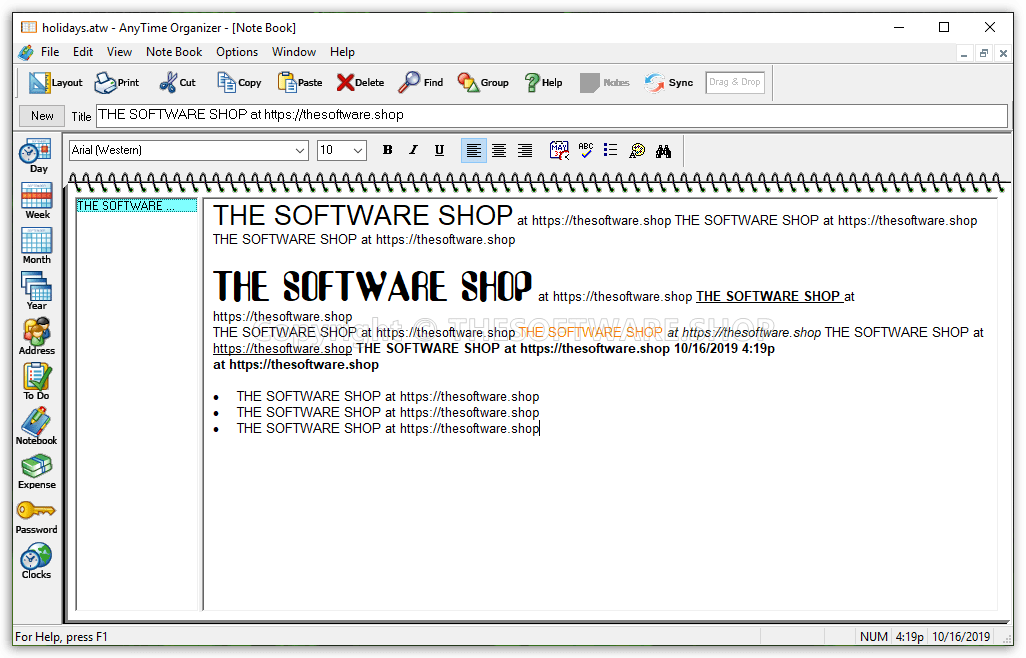Open the Help menu in menu bar
The image size is (1026, 658).
pyautogui.click(x=342, y=52)
